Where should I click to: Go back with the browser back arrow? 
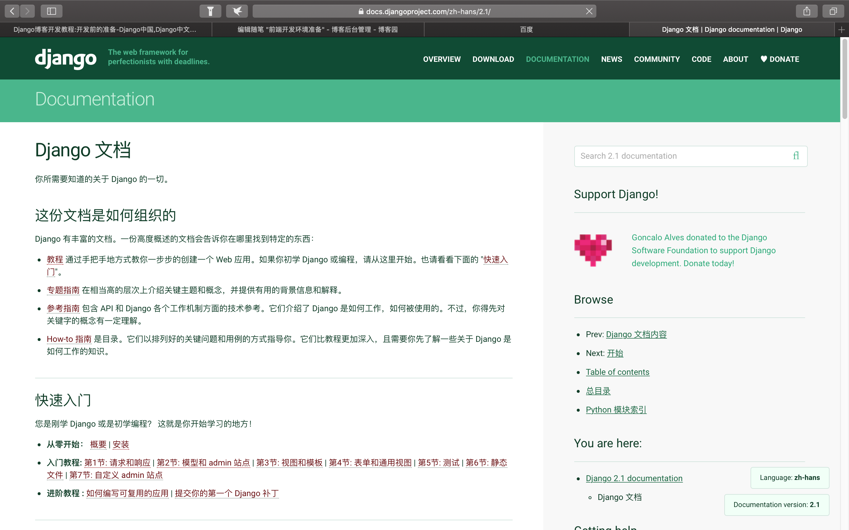tap(12, 11)
